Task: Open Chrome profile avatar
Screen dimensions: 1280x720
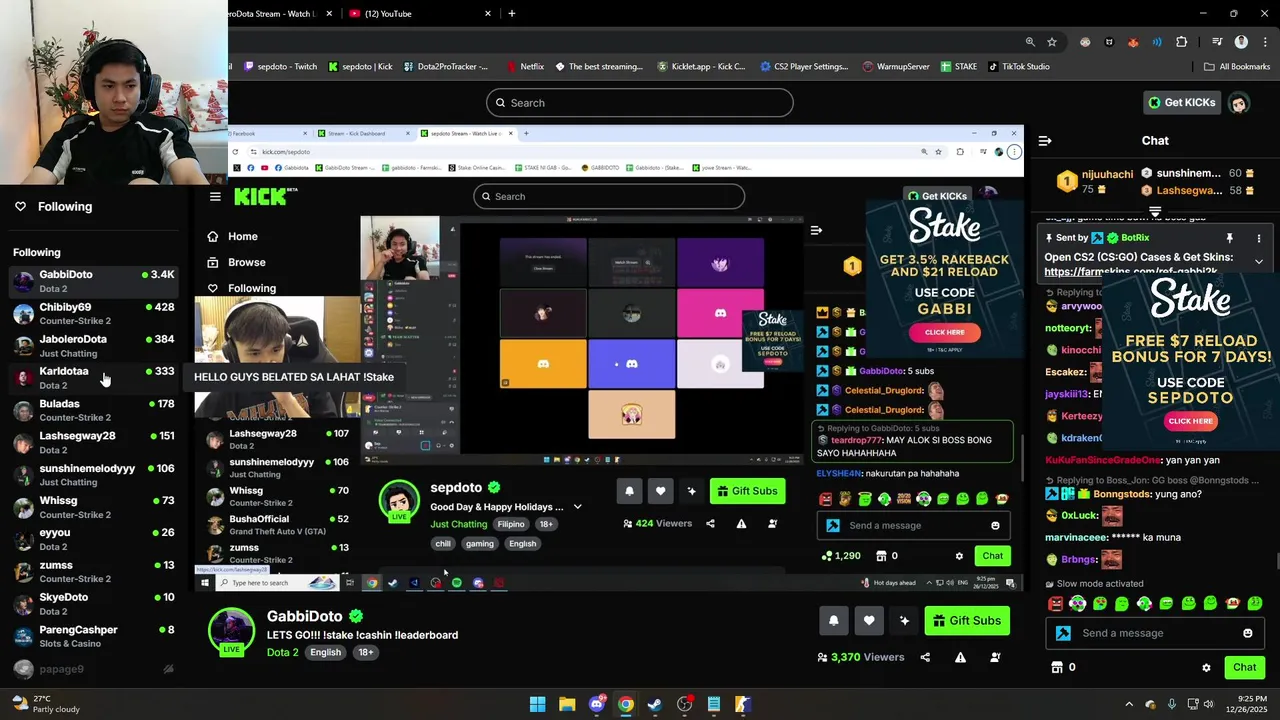Action: tap(1241, 42)
